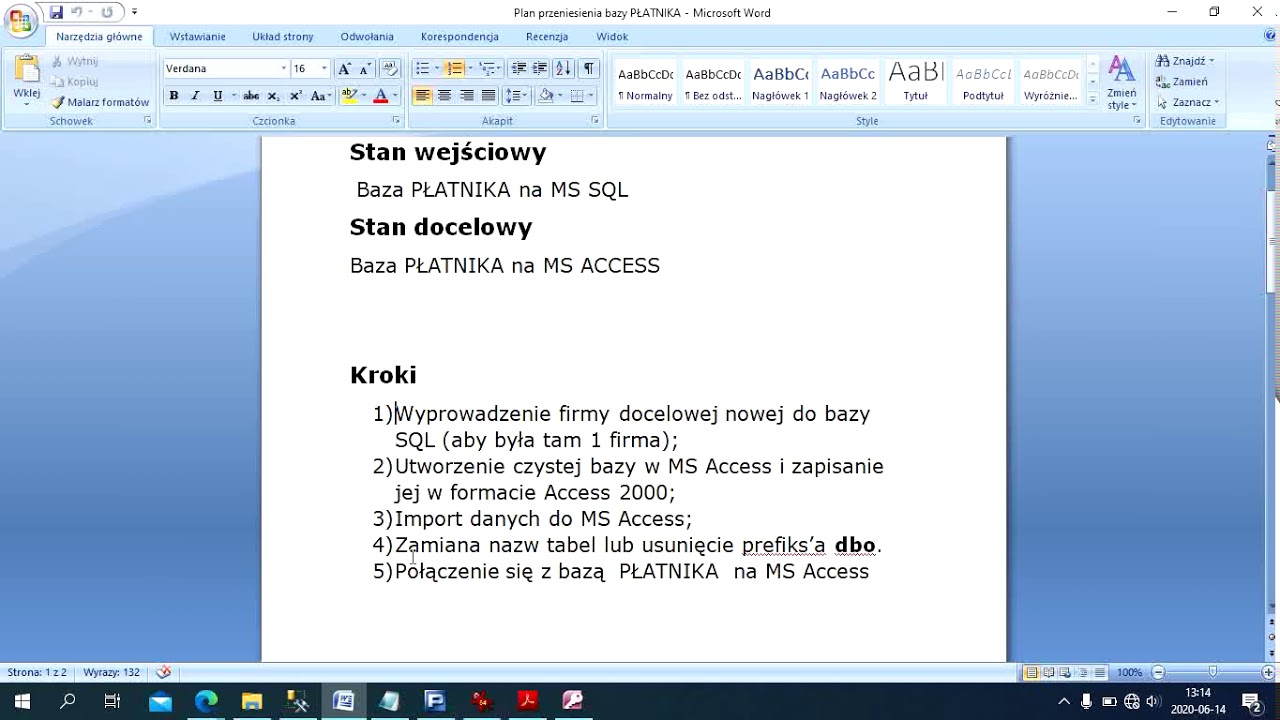Image resolution: width=1280 pixels, height=720 pixels.
Task: Apply the Bez odstępów style
Action: click(x=713, y=83)
